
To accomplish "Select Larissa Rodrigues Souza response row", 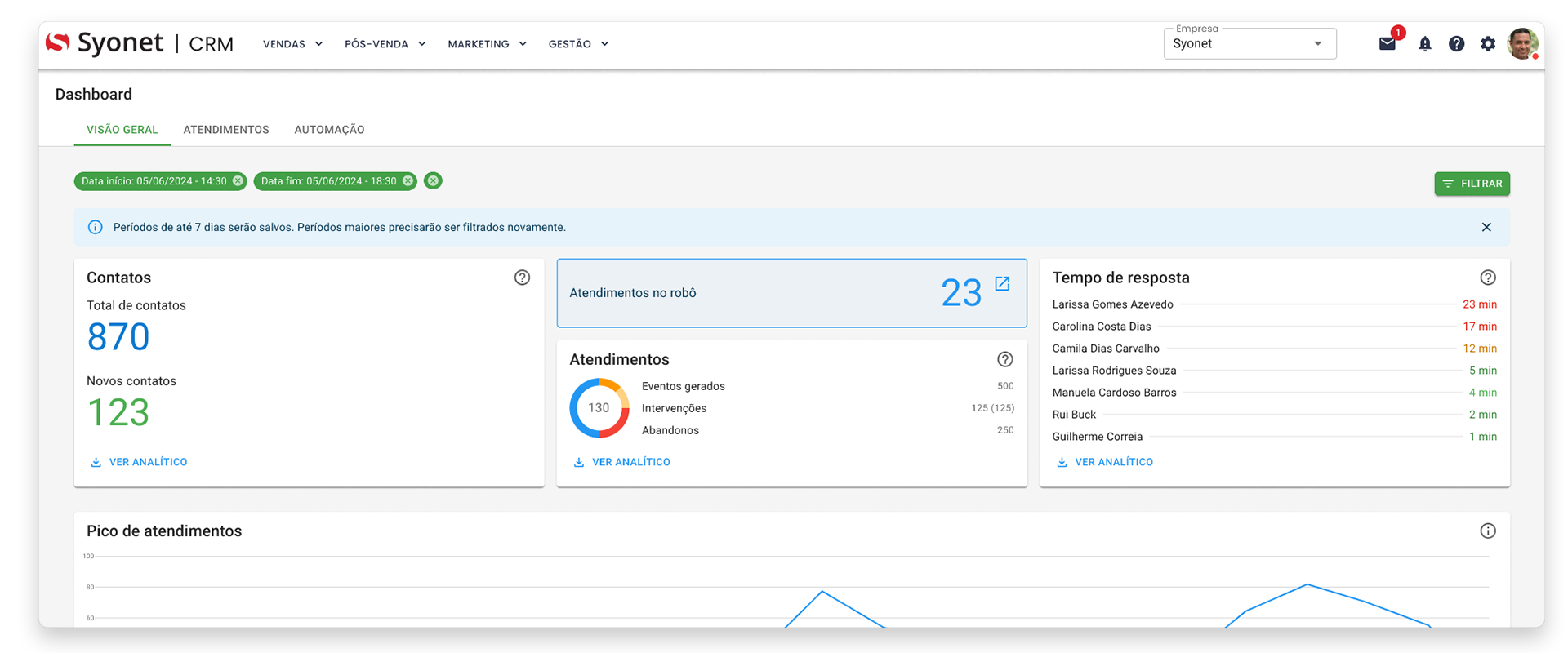I will click(x=1275, y=371).
